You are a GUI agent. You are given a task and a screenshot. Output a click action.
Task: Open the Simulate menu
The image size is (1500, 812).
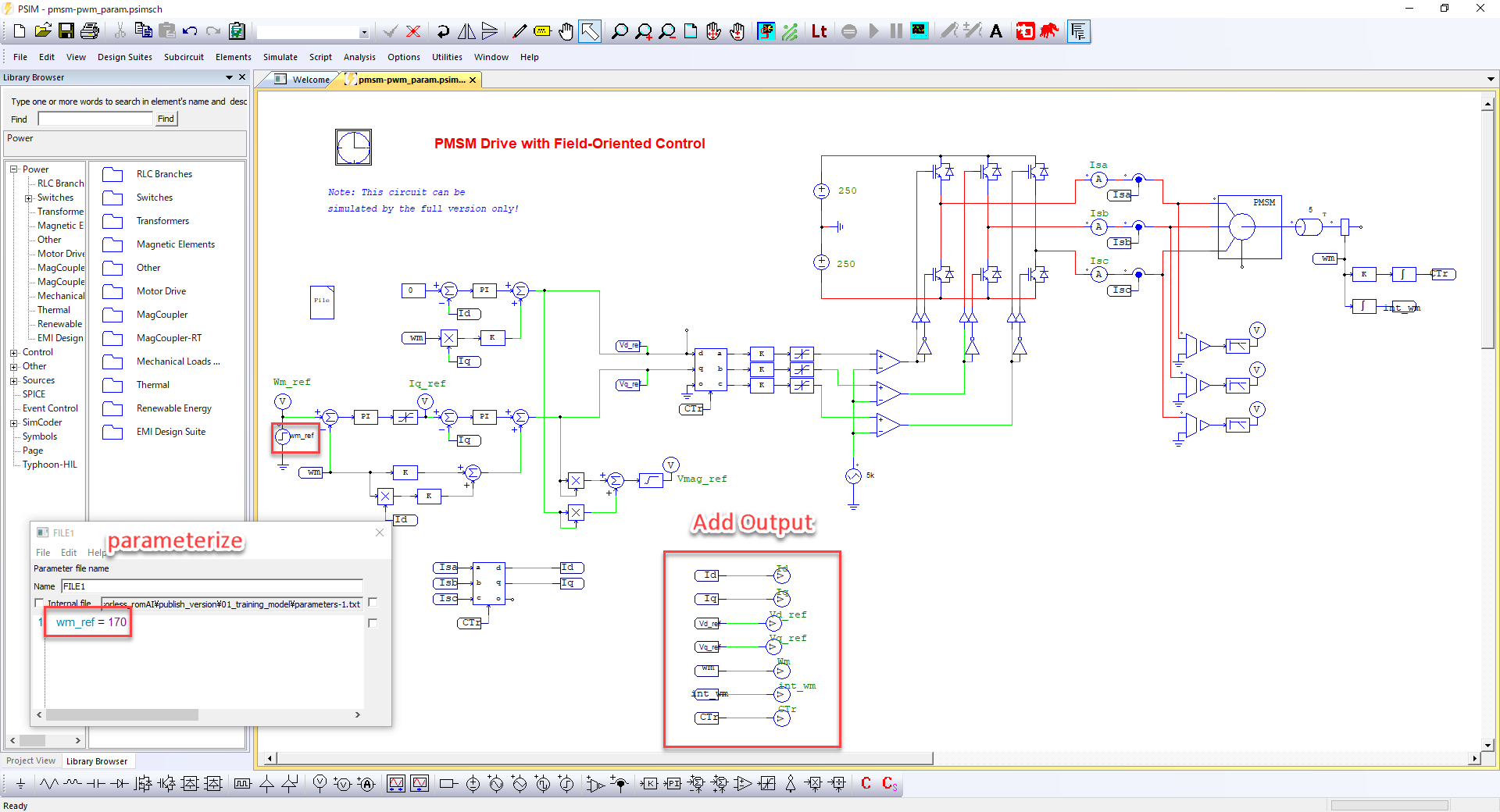point(280,57)
